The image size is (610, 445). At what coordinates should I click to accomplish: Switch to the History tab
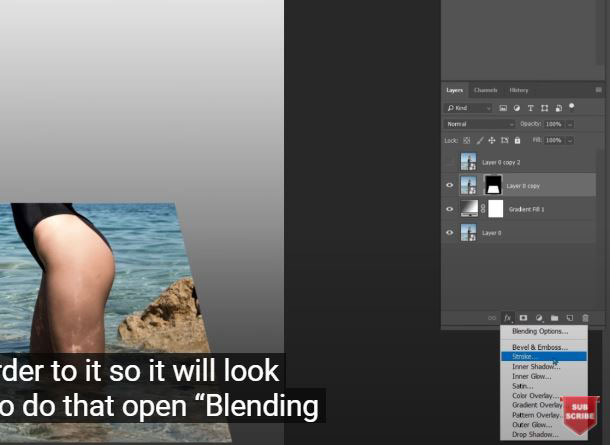coord(519,90)
